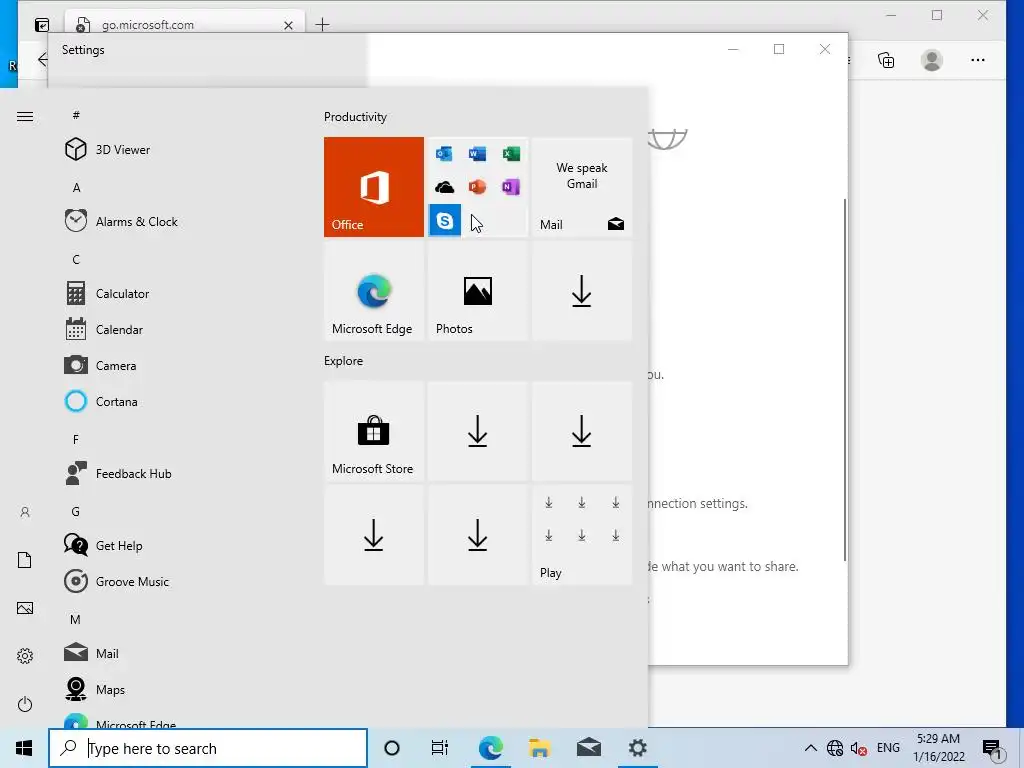Viewport: 1024px width, 768px height.
Task: Click the Explore group title
Action: 344,360
